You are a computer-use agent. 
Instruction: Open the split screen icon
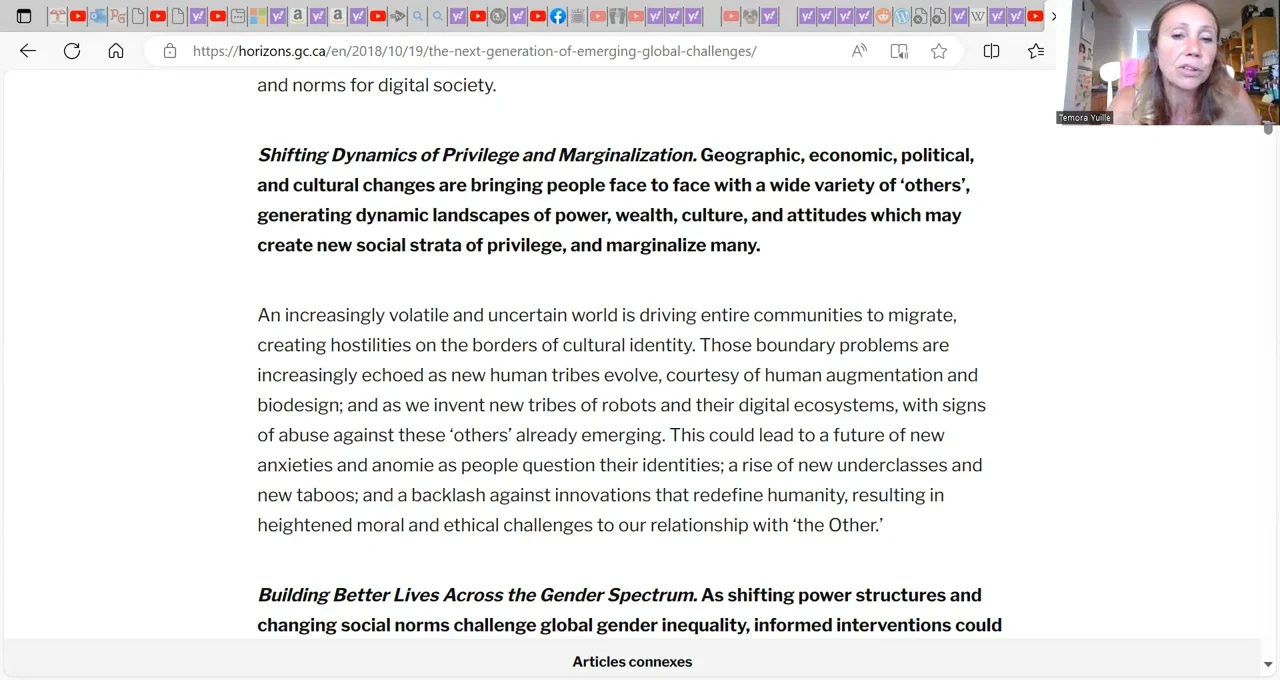point(991,51)
